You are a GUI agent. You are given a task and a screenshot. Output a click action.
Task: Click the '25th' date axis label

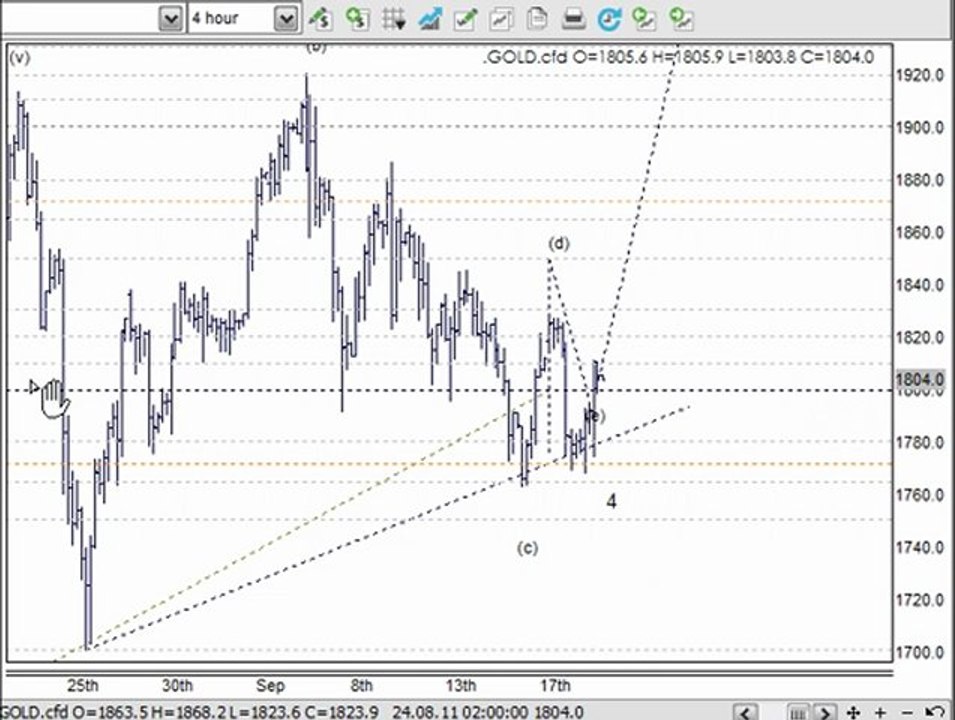coord(82,685)
